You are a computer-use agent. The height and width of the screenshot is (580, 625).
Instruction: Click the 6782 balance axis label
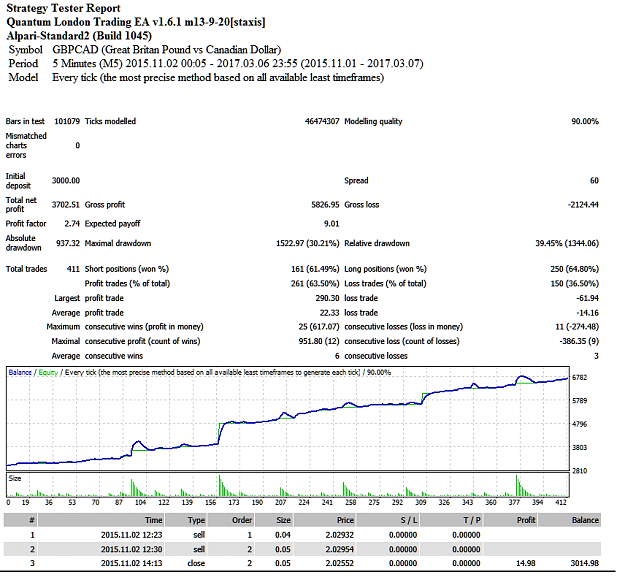pos(580,377)
